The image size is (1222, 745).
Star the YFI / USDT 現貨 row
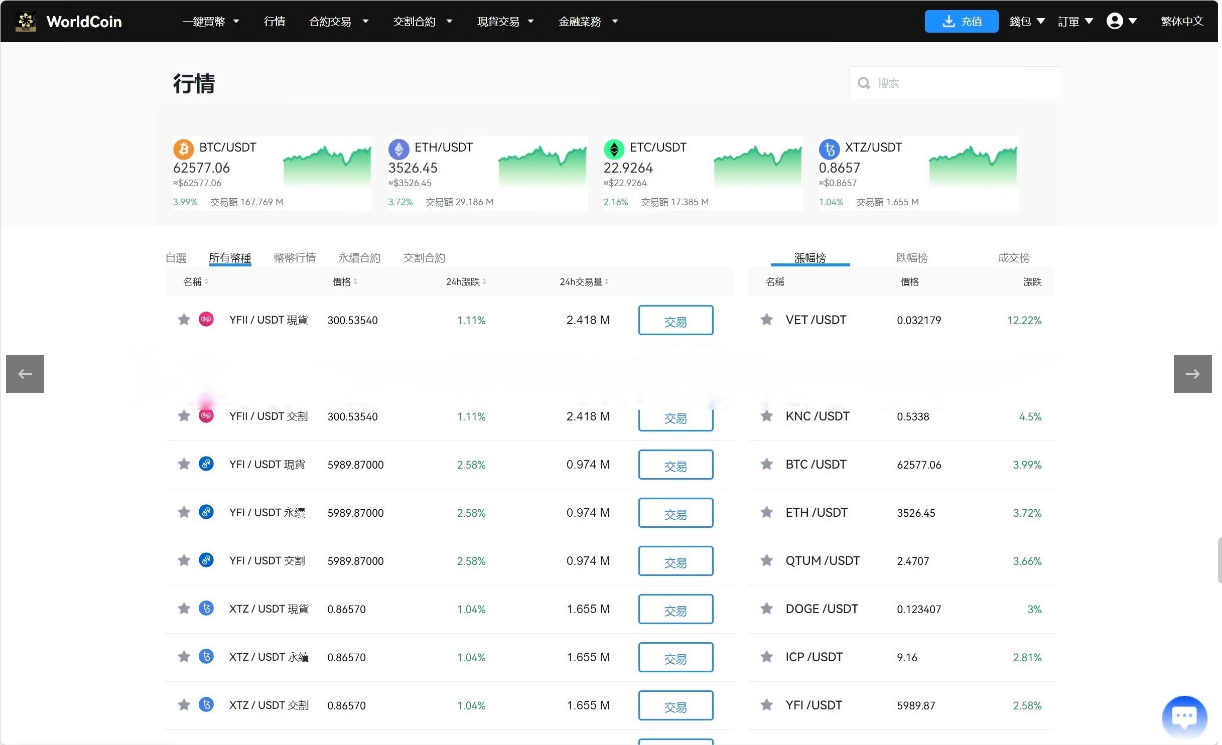184,464
